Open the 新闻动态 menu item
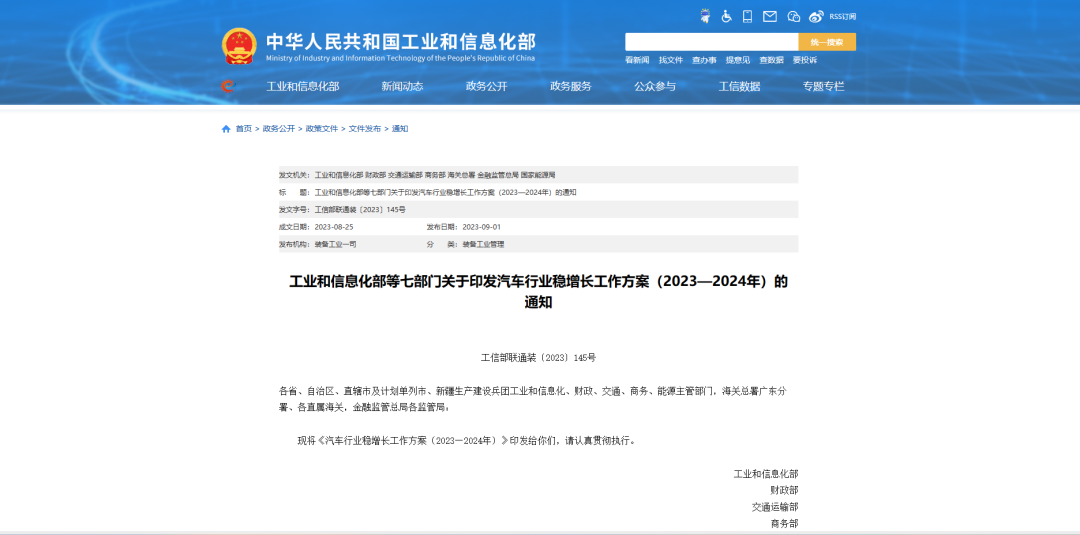The width and height of the screenshot is (1080, 535). click(x=402, y=87)
